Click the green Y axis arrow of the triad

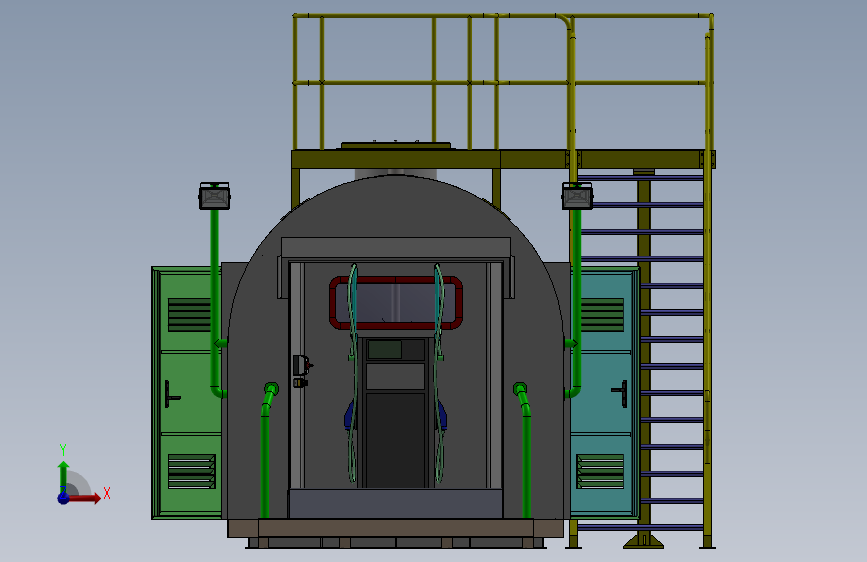(64, 476)
